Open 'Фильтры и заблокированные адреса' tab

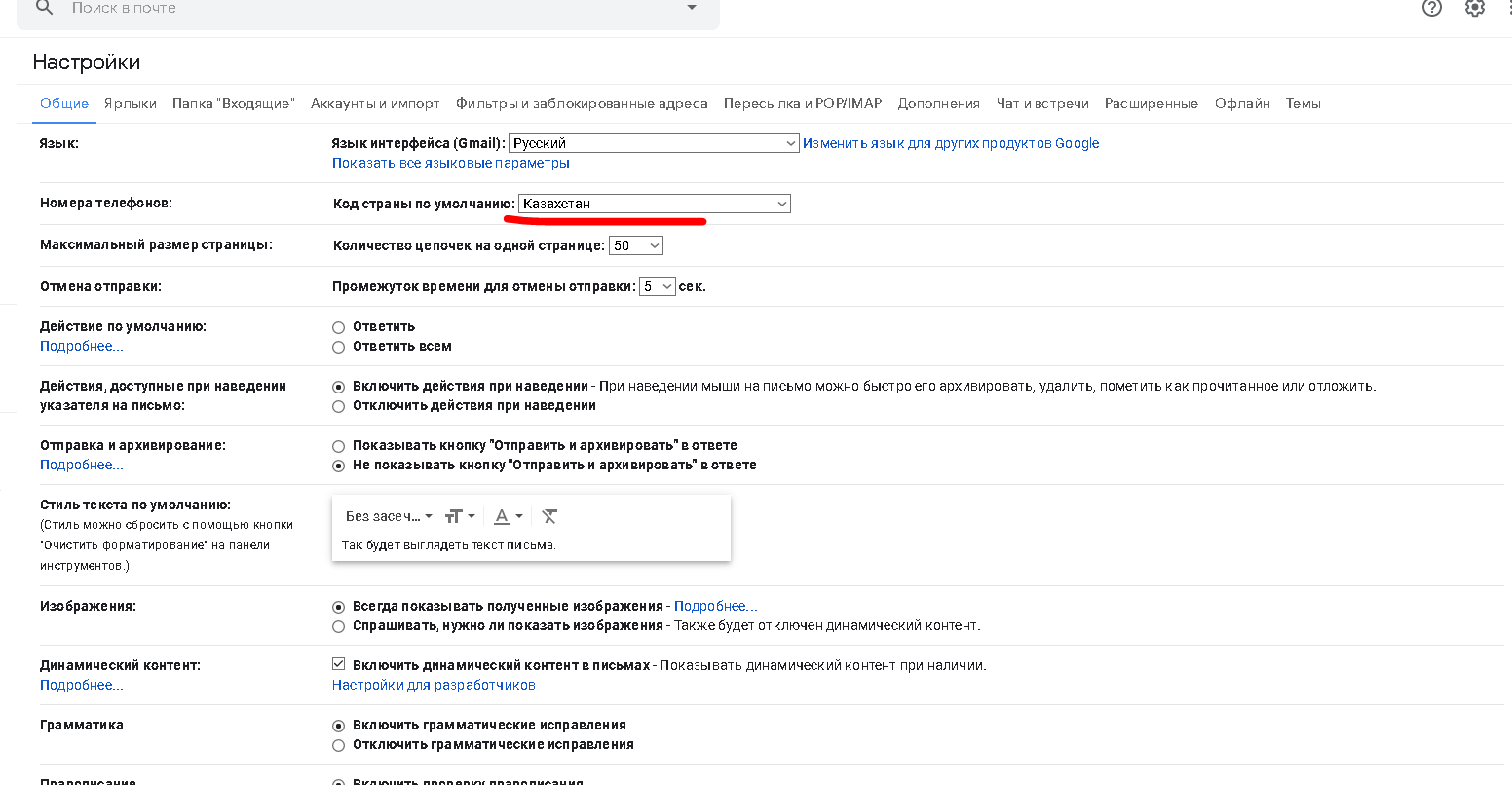pos(582,103)
